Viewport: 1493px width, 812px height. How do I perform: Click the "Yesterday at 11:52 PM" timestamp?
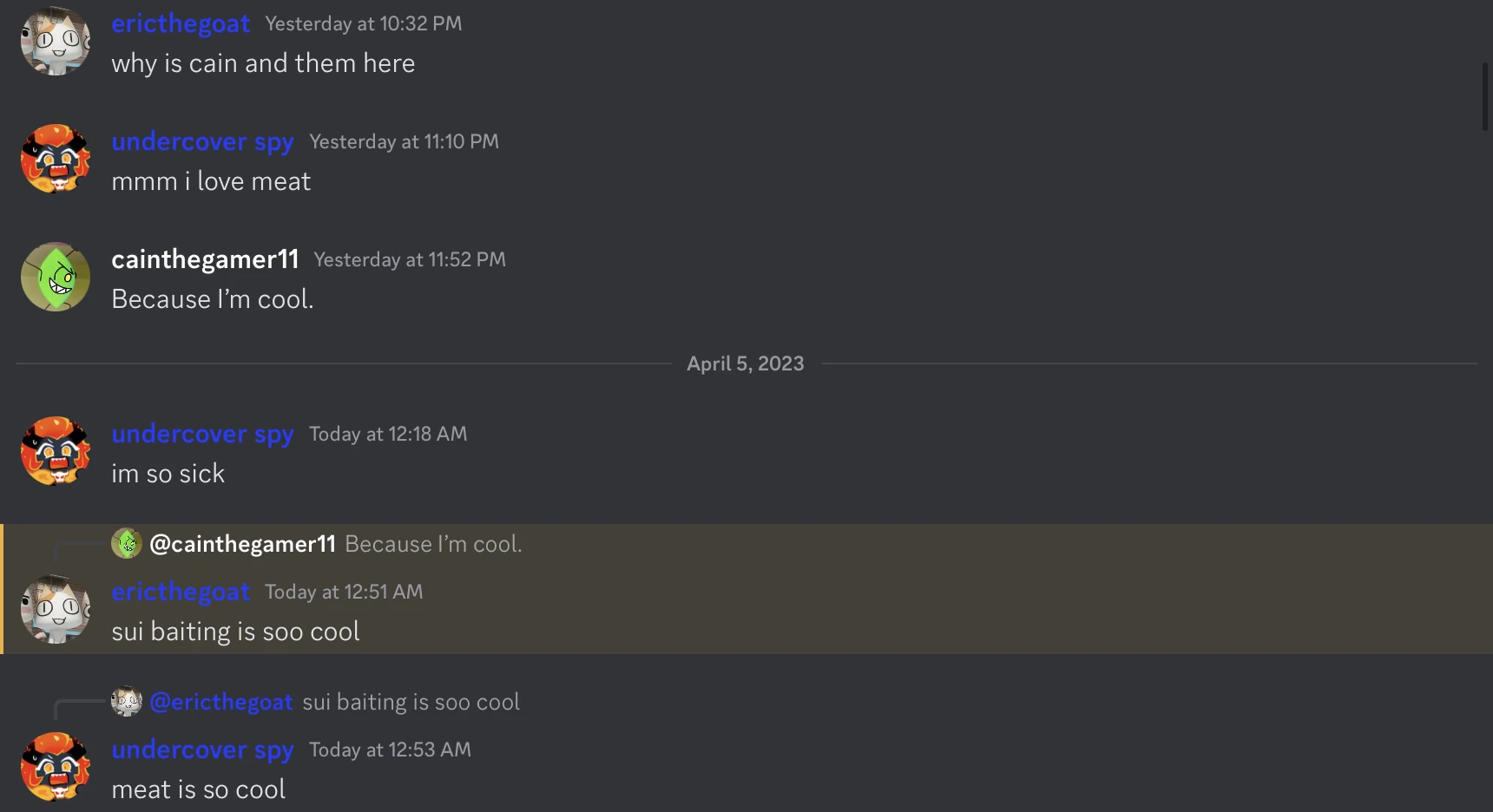tap(410, 259)
